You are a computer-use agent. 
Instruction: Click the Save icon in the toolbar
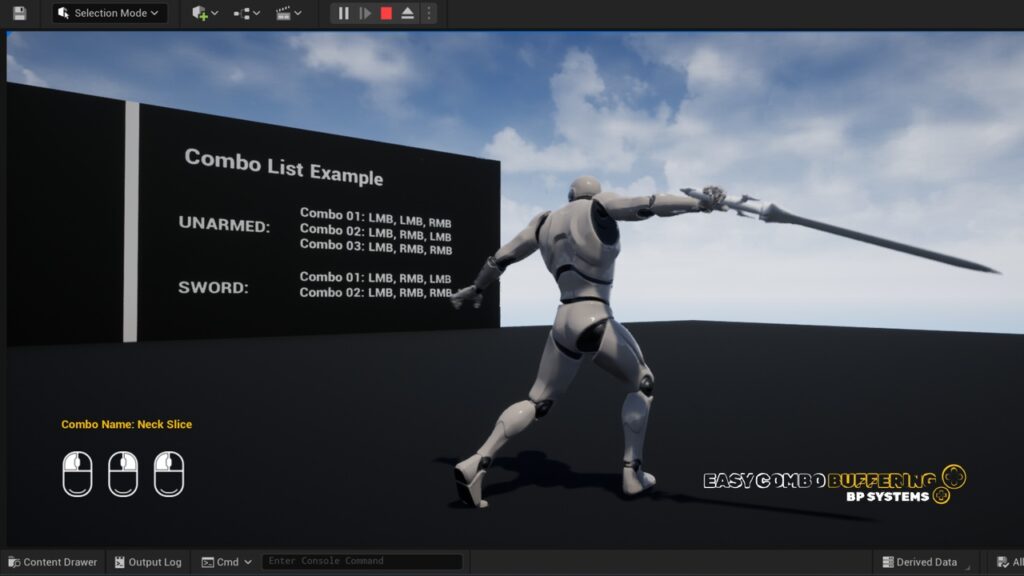point(19,13)
